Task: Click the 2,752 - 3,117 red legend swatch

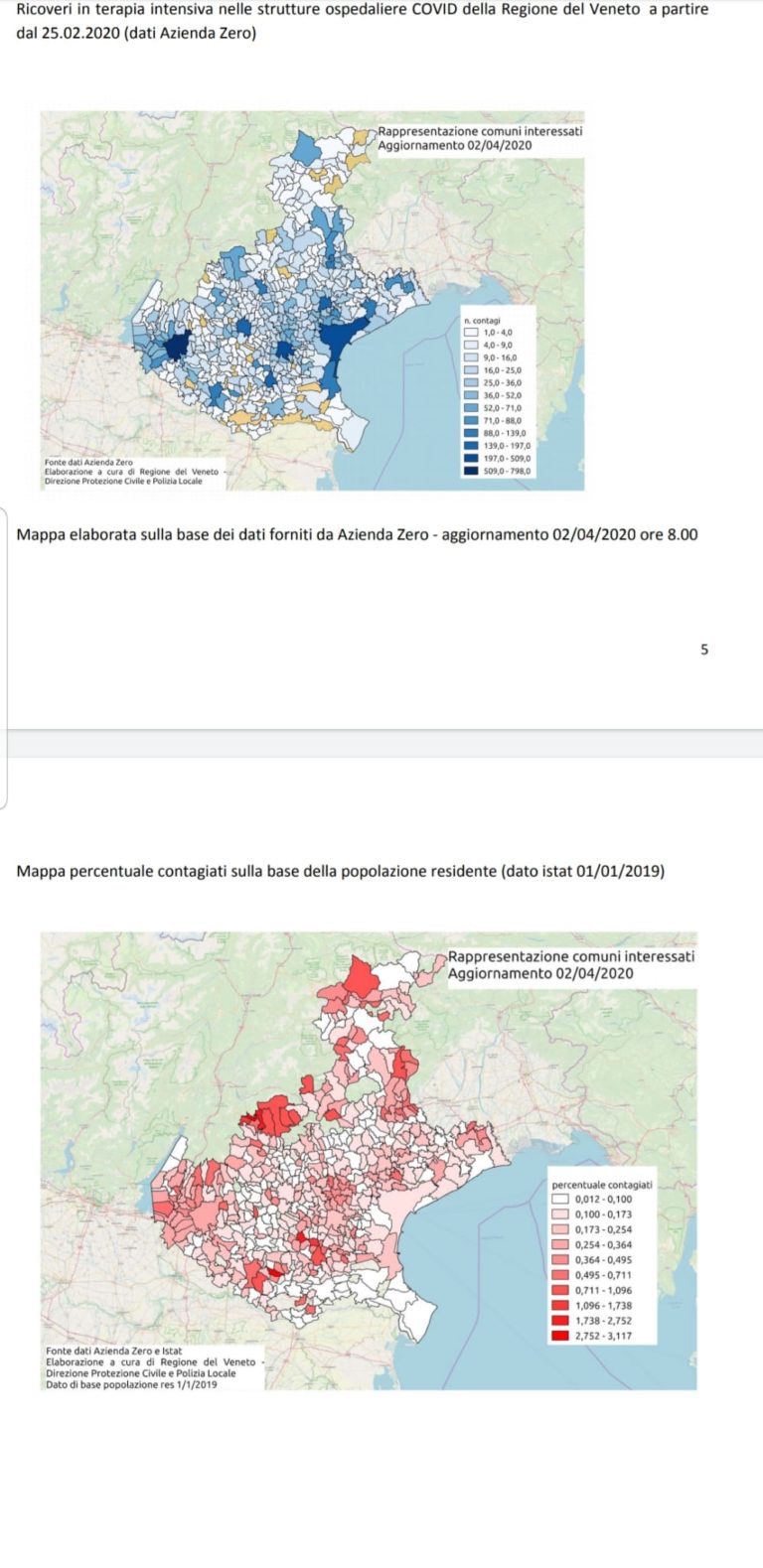Action: 560,1337
